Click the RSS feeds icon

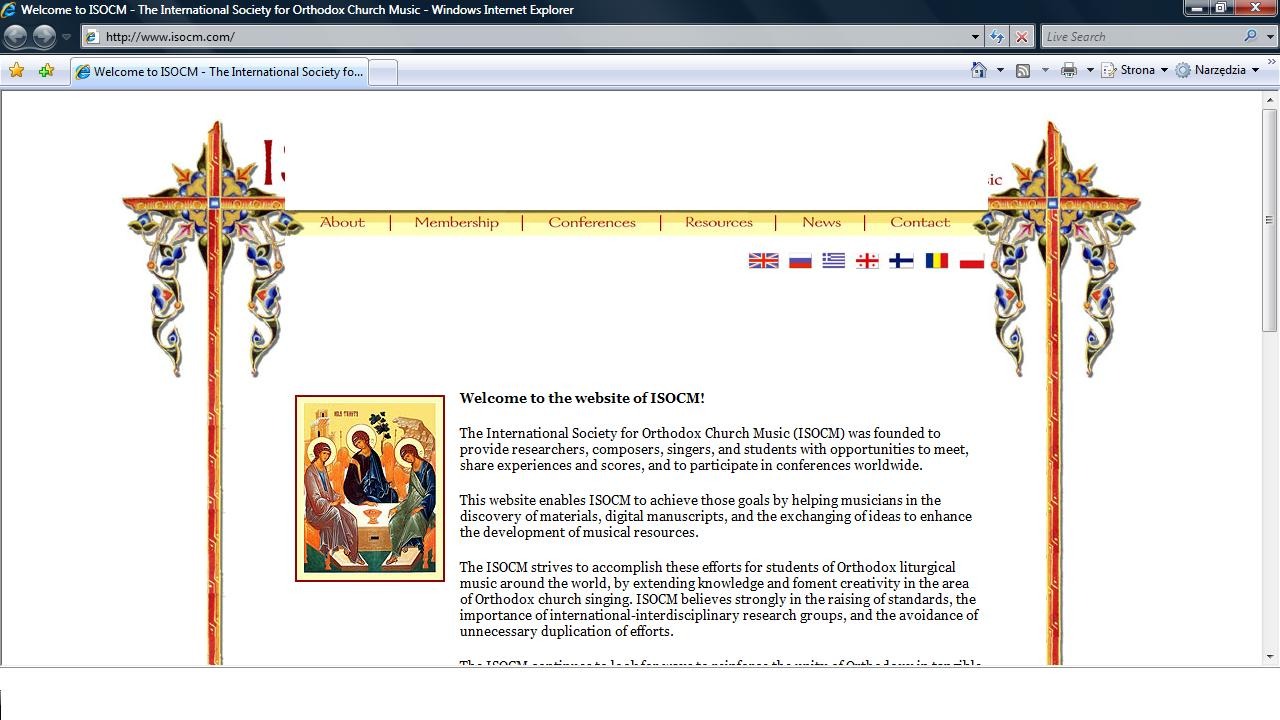coord(1023,70)
